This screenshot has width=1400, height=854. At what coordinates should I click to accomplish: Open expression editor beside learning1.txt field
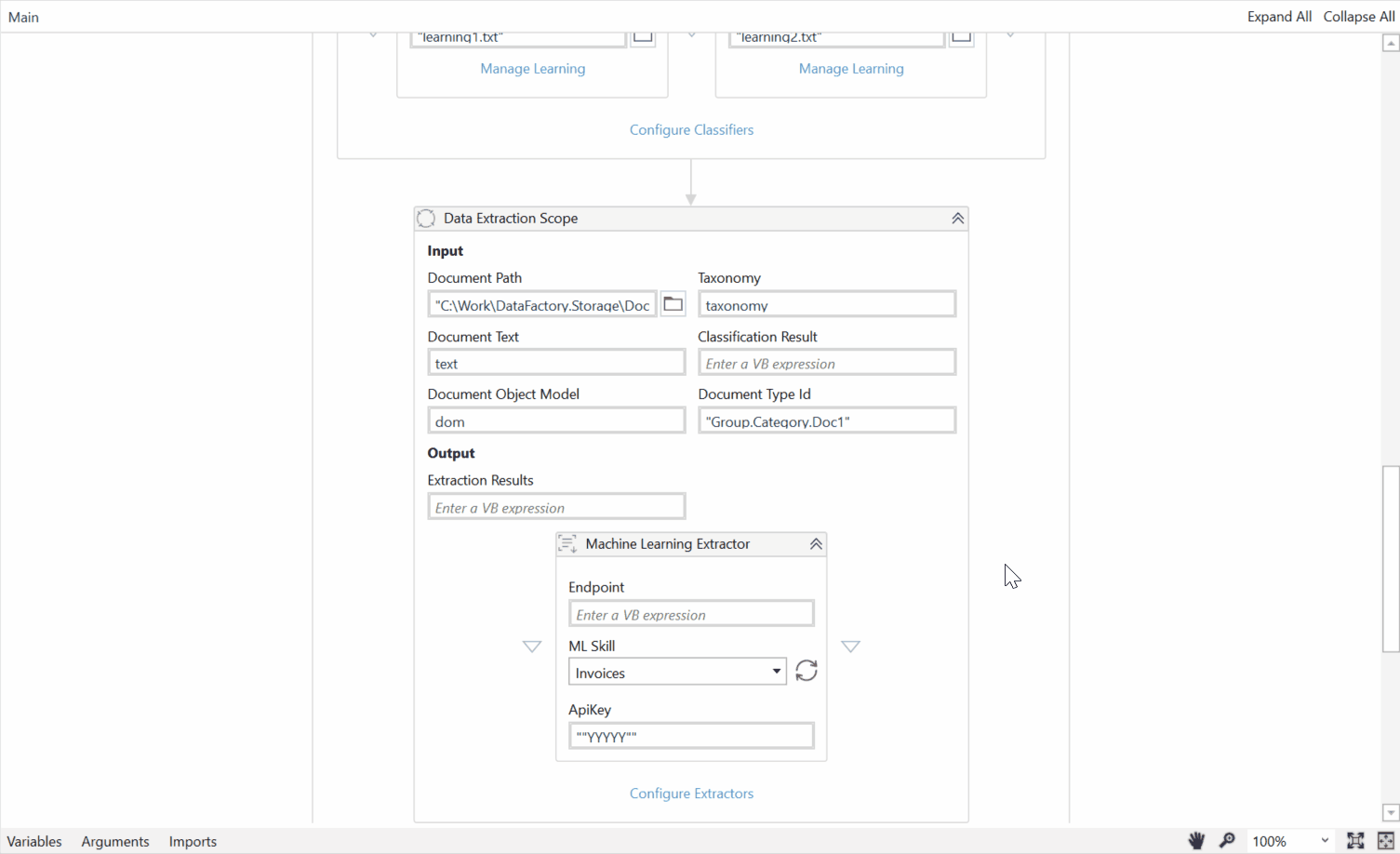tap(642, 34)
